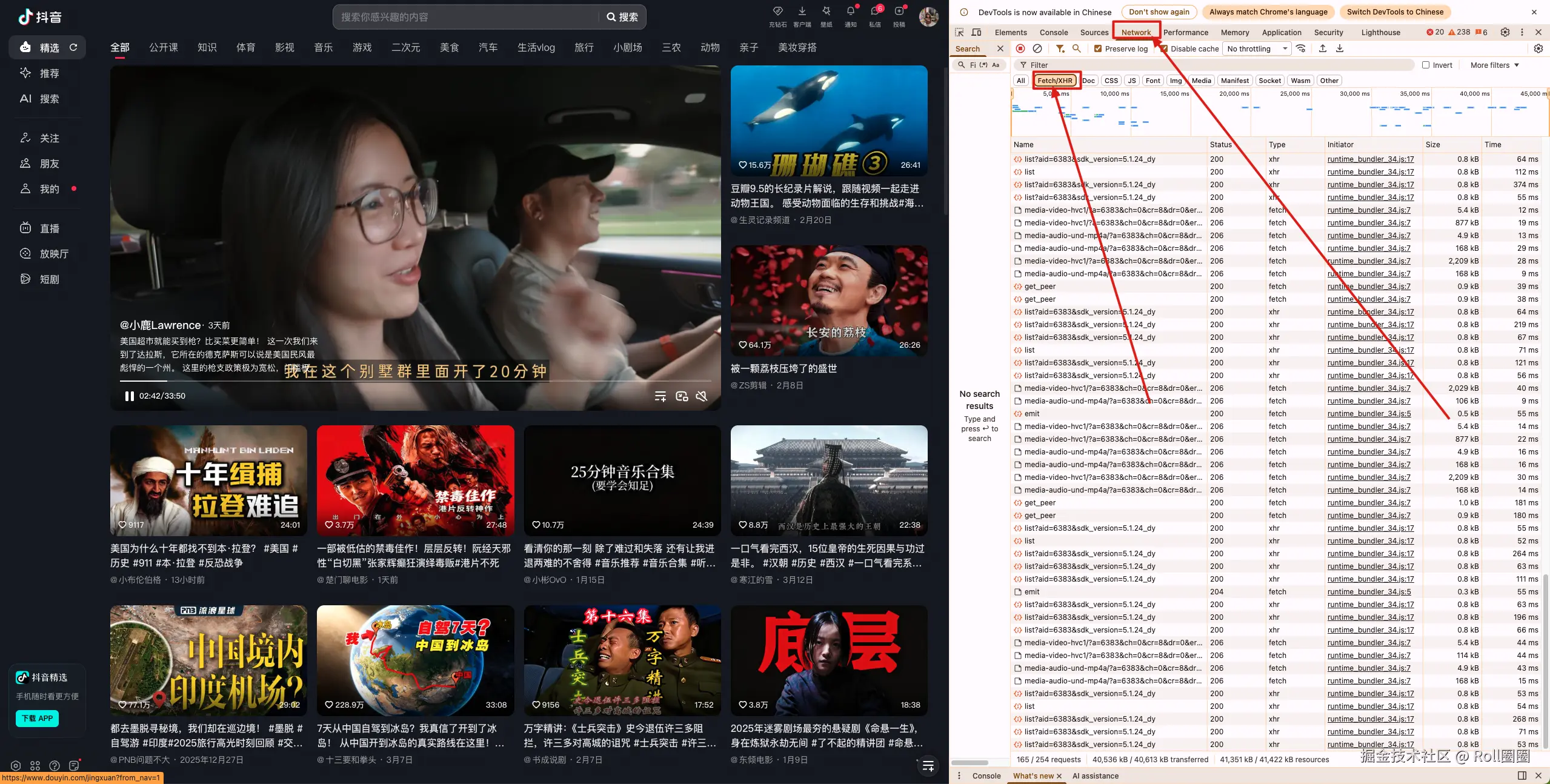Open the network conditions wifi icon
This screenshot has width=1550, height=784.
(1301, 48)
